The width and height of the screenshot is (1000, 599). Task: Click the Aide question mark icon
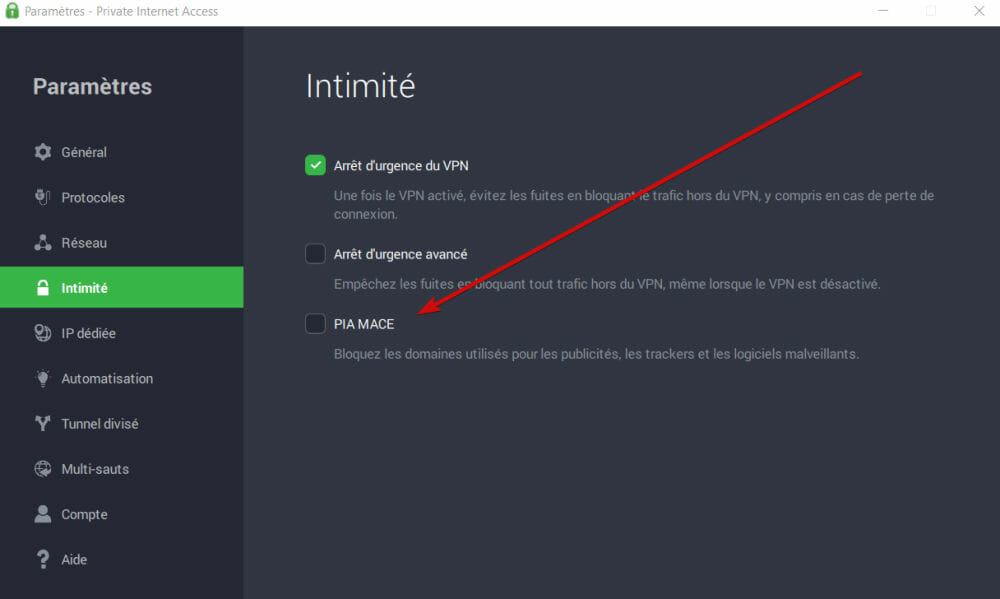click(x=43, y=559)
